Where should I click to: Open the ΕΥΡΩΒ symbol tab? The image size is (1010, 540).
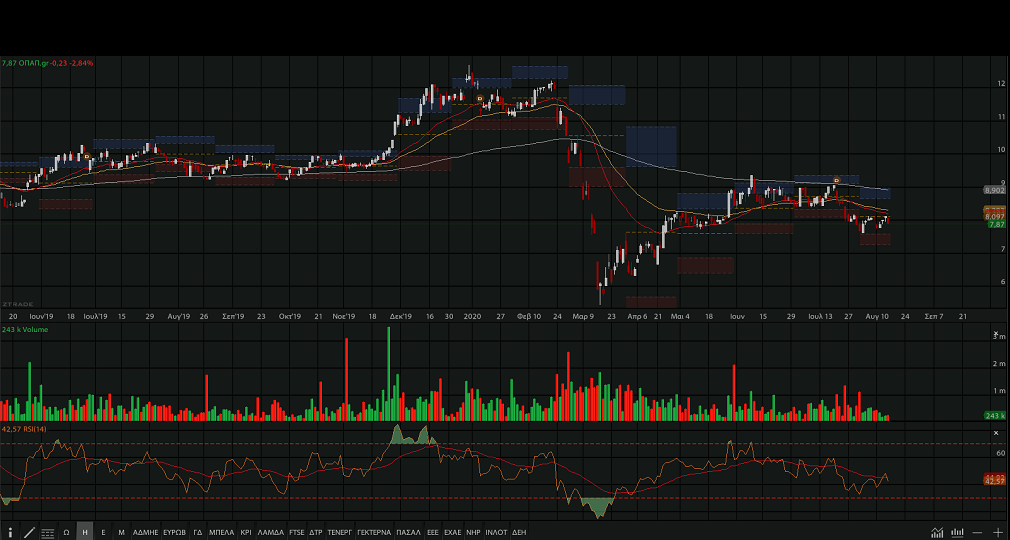[175, 532]
